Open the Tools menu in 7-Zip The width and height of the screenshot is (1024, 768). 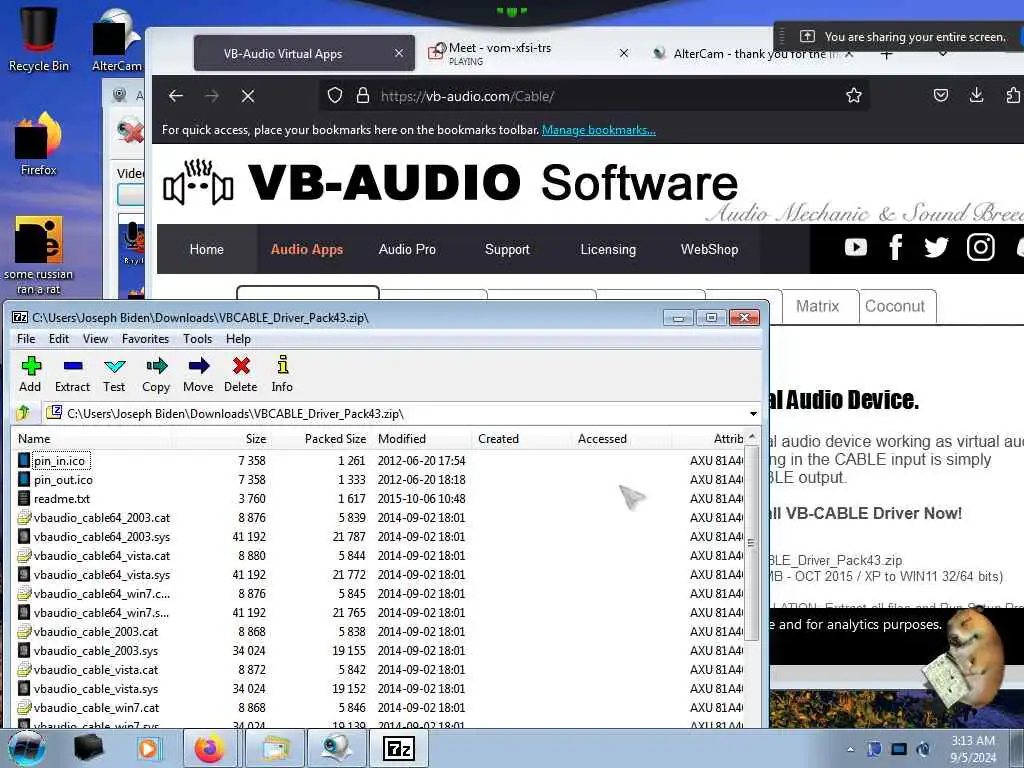[197, 338]
